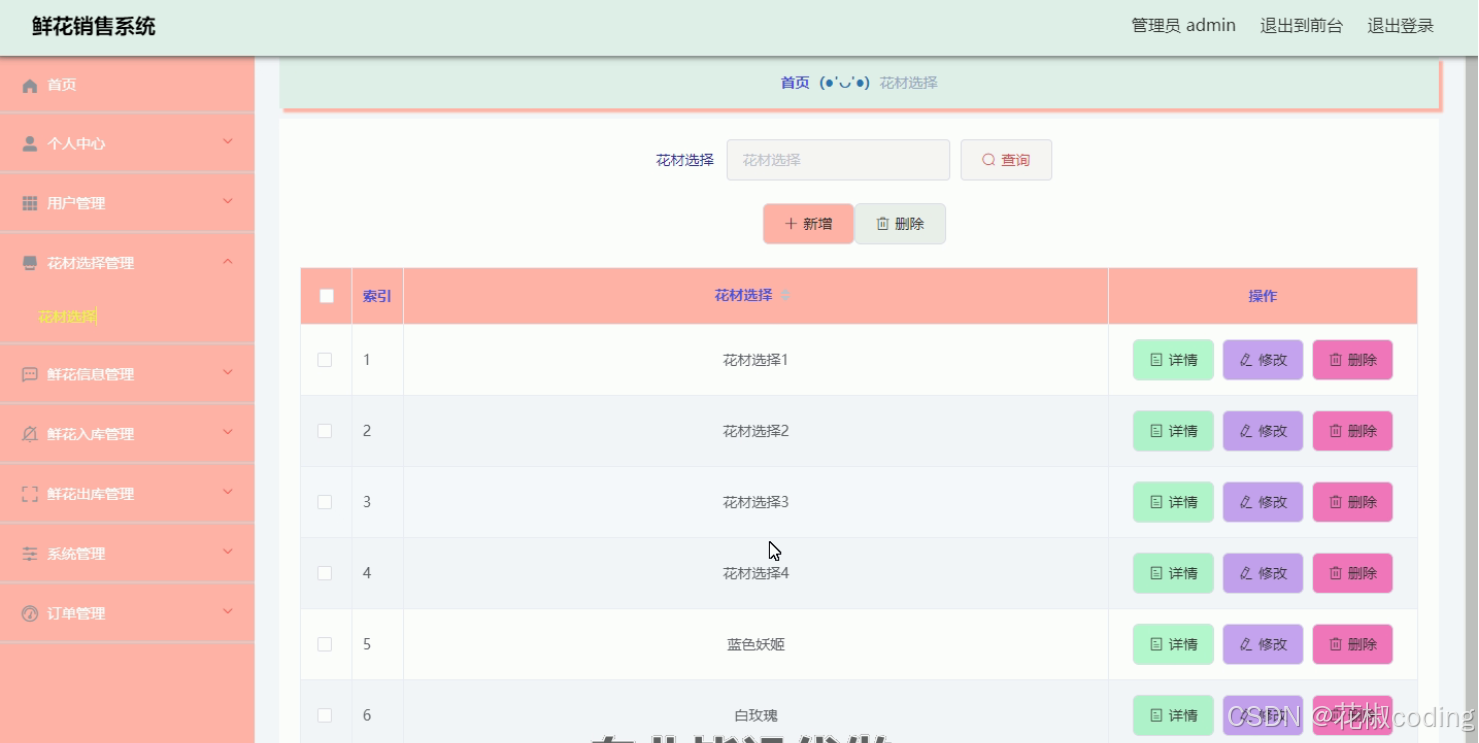Open the 个人中心 menu label
The width and height of the screenshot is (1479, 743).
tap(76, 144)
